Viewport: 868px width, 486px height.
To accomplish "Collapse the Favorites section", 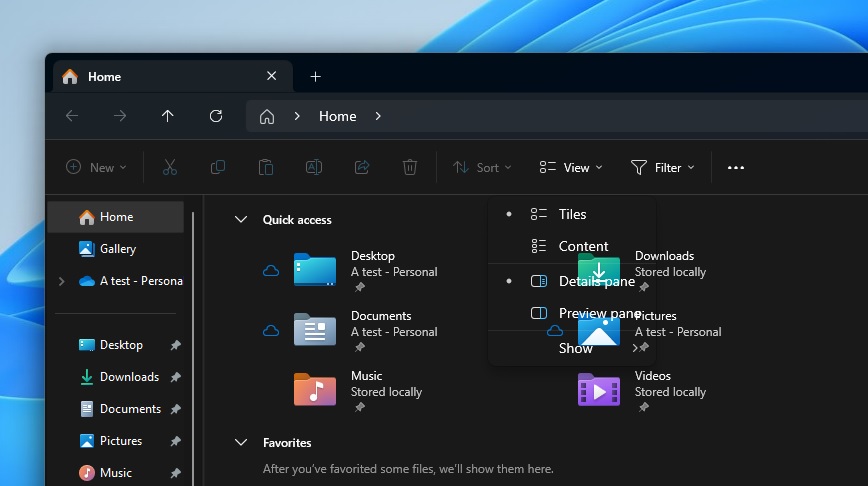I will pos(241,442).
